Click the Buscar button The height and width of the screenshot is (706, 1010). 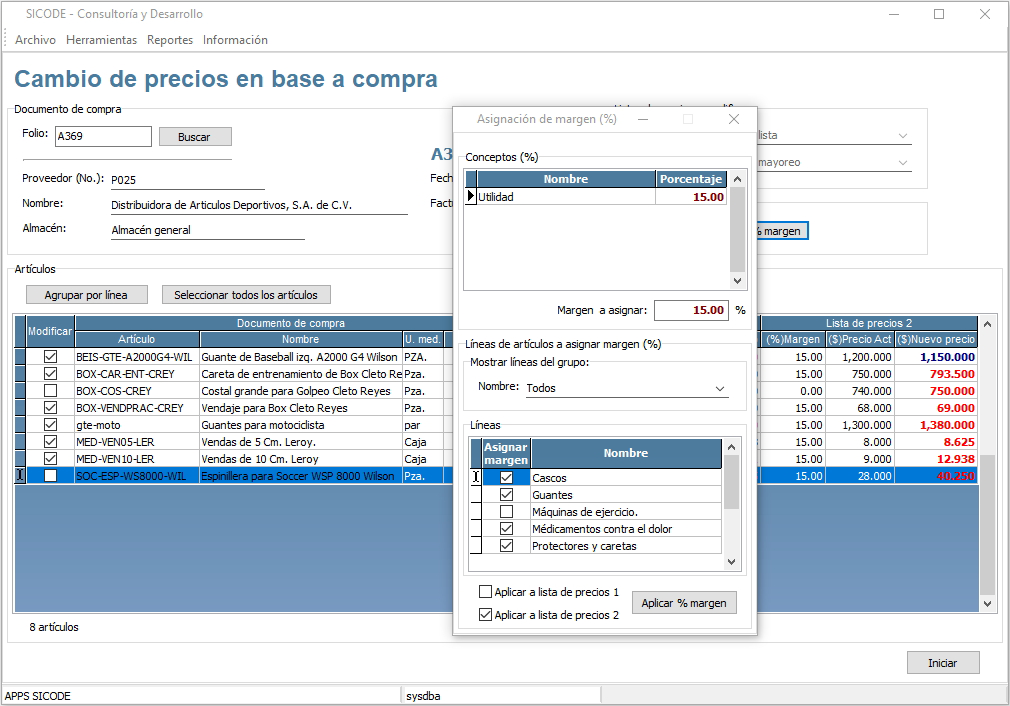pyautogui.click(x=194, y=137)
